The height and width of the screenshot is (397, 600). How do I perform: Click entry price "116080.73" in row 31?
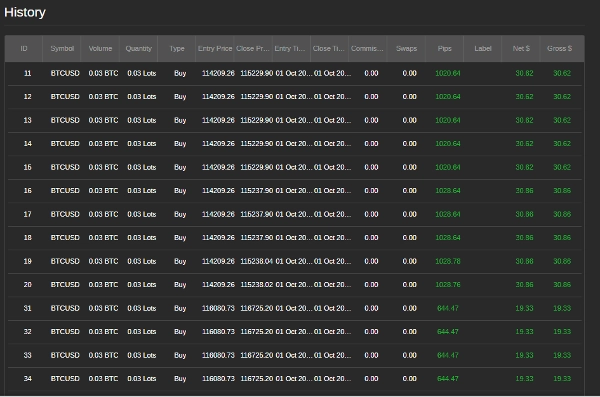click(218, 308)
